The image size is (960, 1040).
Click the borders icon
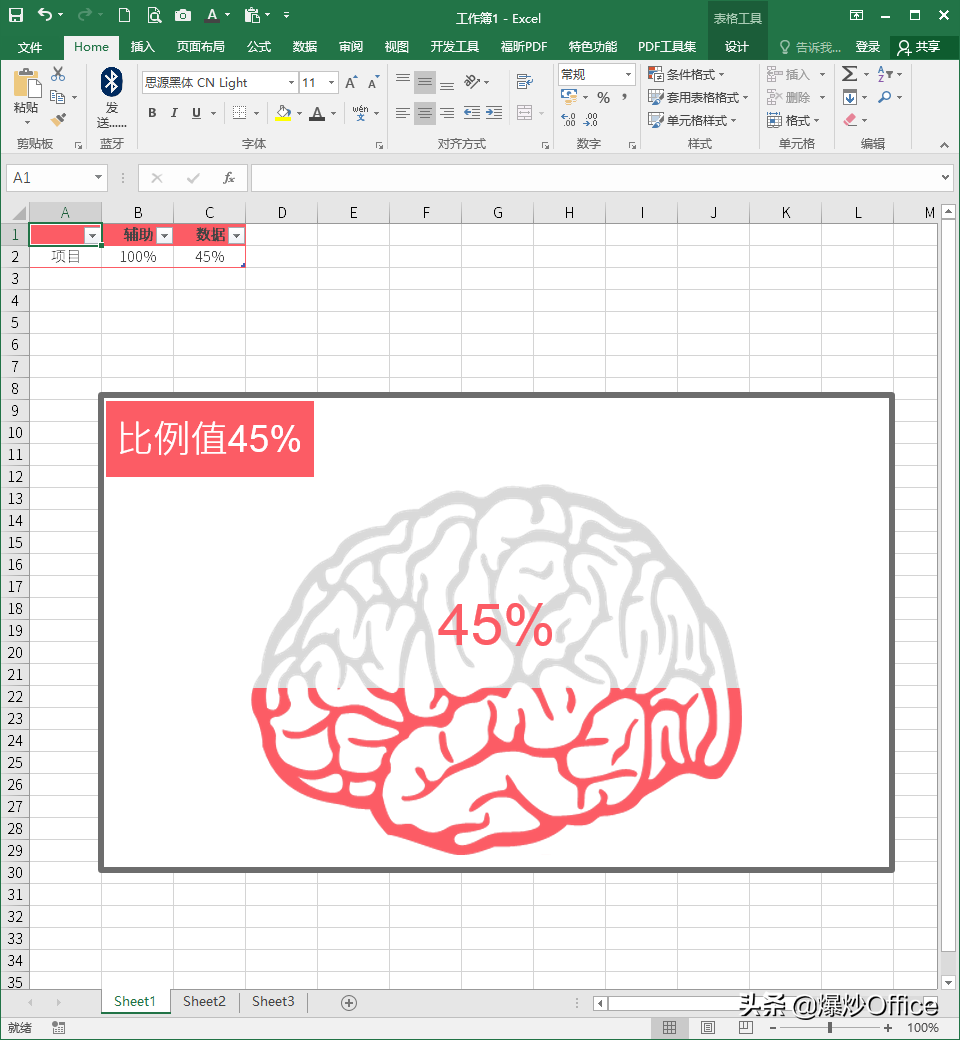point(240,113)
